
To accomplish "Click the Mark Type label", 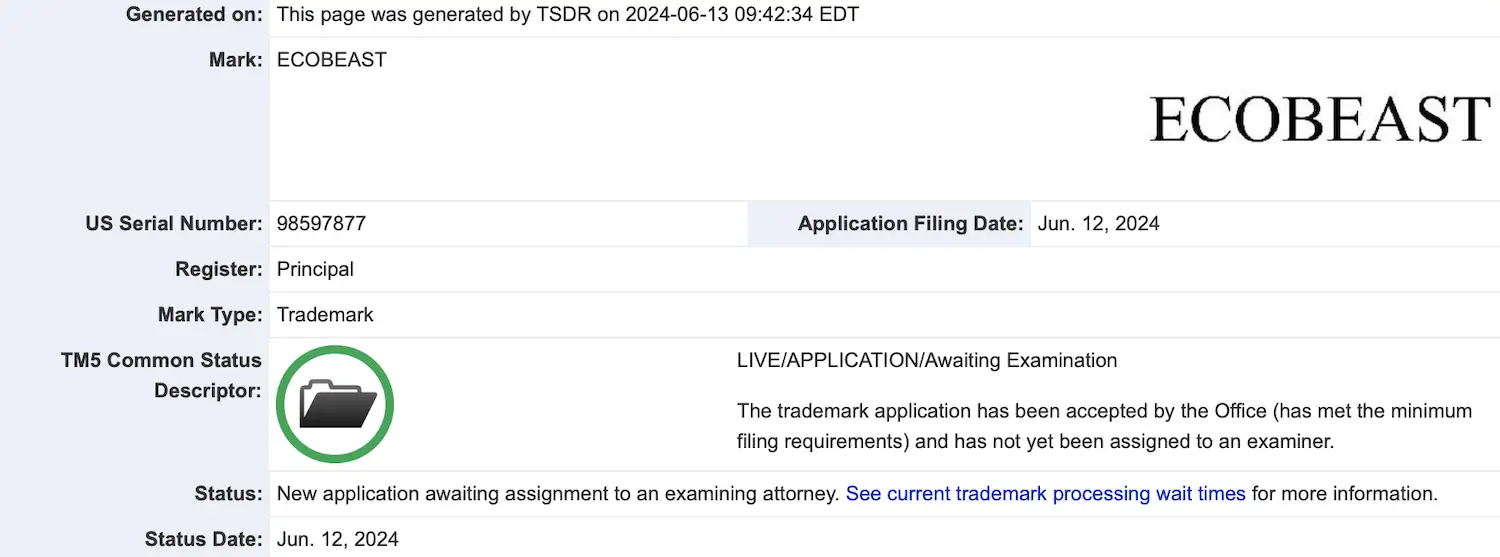I will 210,315.
